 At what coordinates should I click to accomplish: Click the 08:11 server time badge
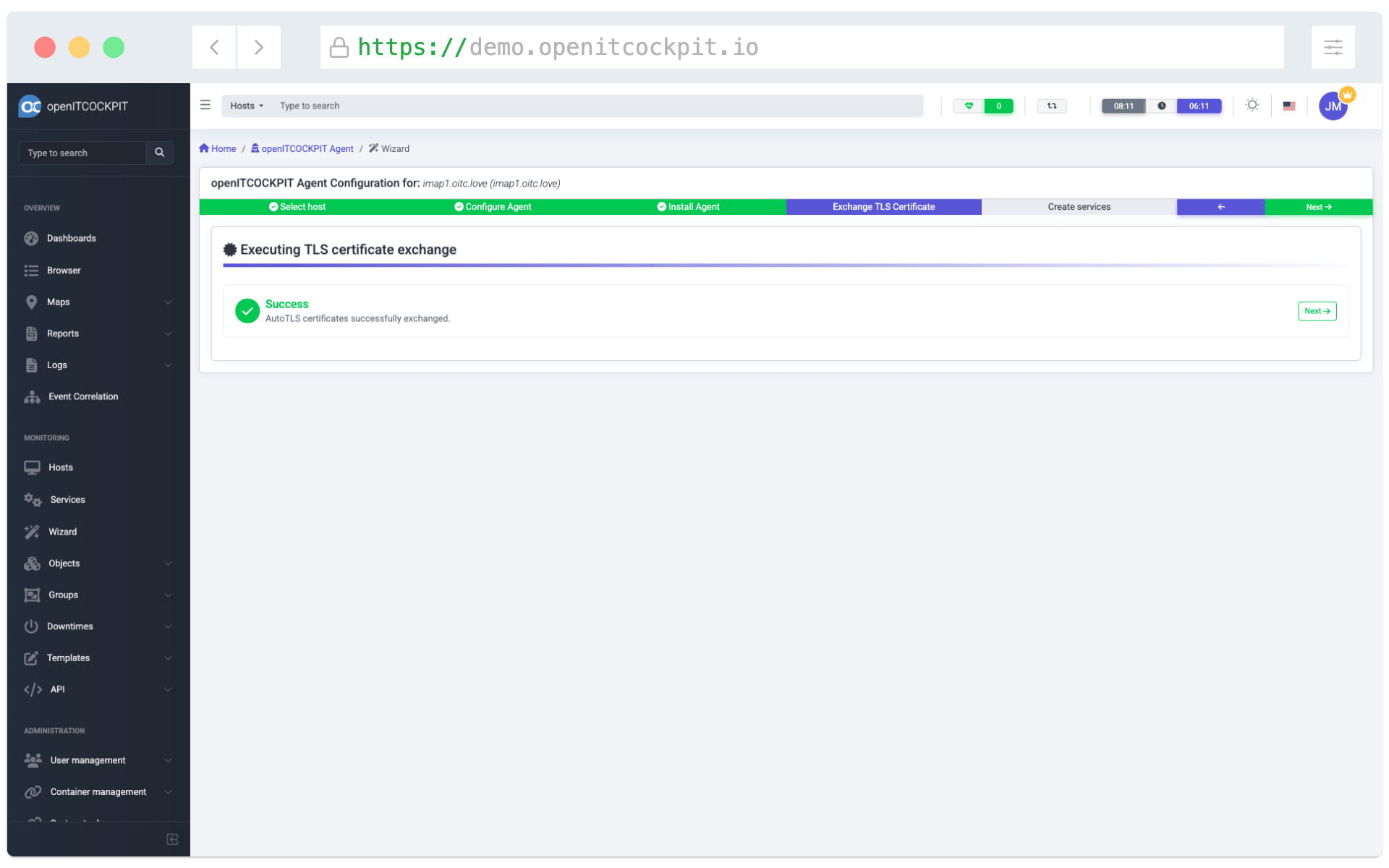tap(1123, 106)
